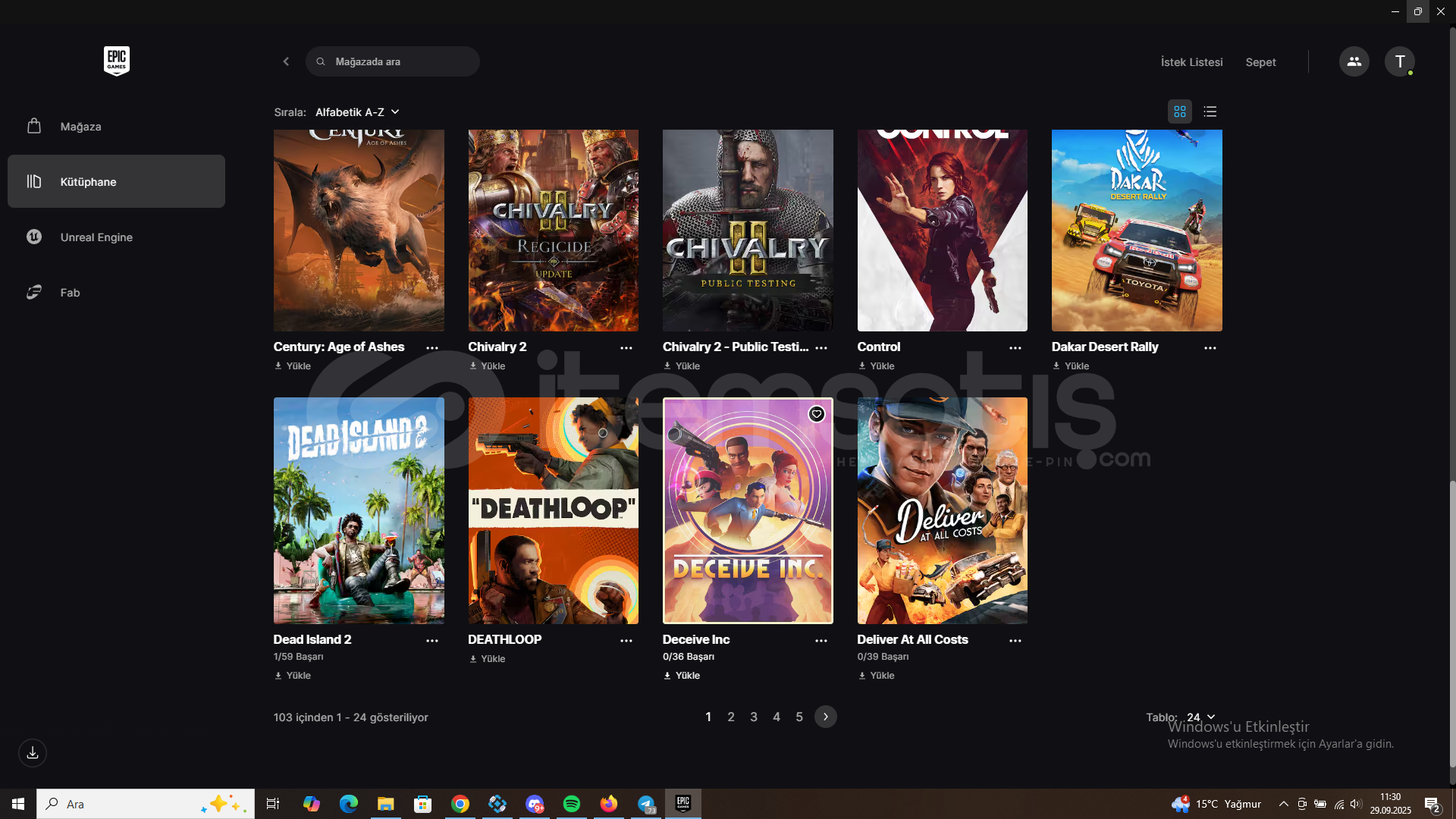The width and height of the screenshot is (1456, 819).
Task: Click the Epic Games logo
Action: tap(117, 61)
